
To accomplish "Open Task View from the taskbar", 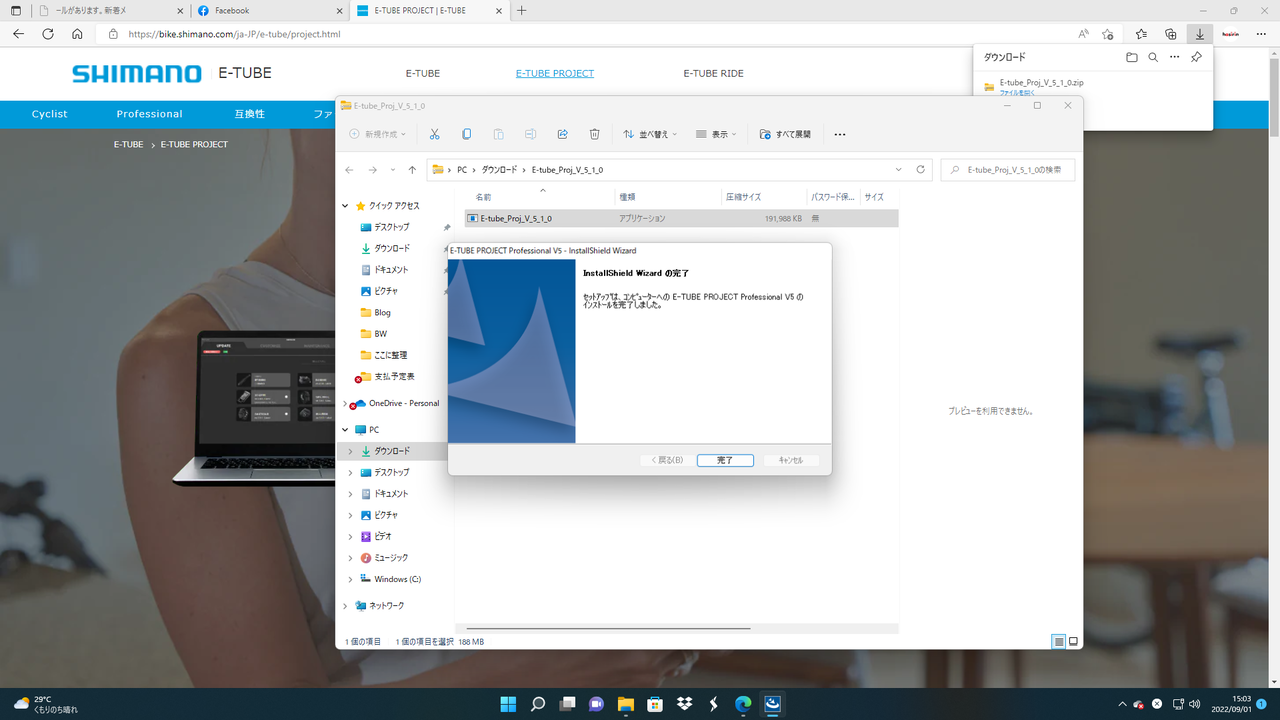I will pyautogui.click(x=567, y=704).
